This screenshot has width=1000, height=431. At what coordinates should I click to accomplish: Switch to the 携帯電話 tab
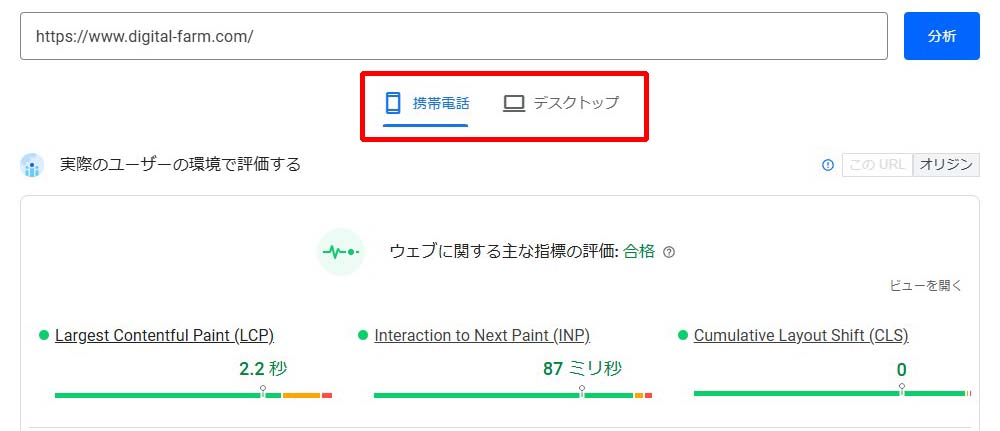tap(425, 103)
